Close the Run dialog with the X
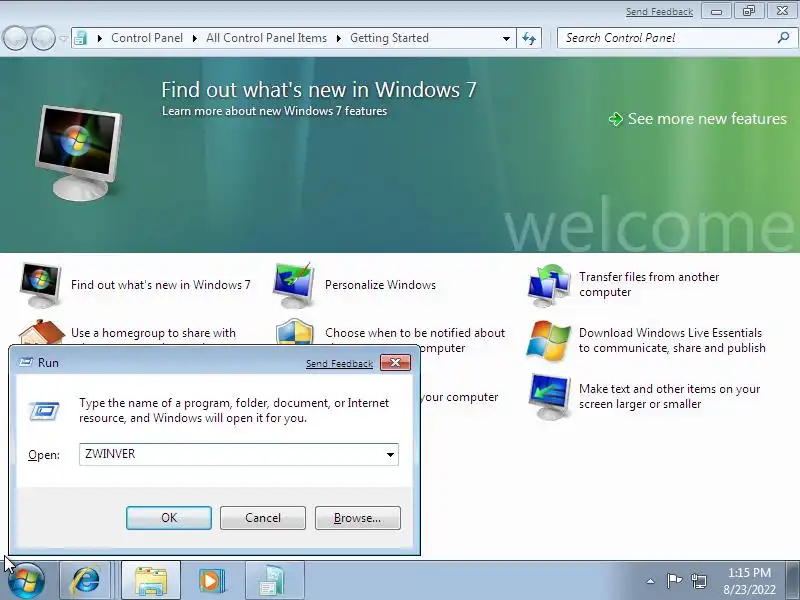800x600 pixels. [395, 363]
